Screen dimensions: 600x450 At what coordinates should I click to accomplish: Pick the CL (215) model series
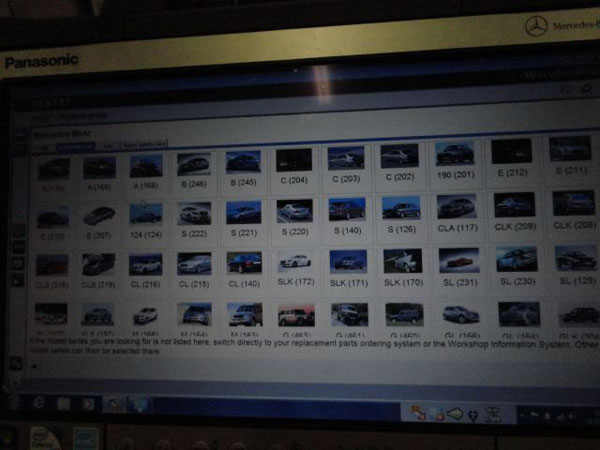[194, 271]
